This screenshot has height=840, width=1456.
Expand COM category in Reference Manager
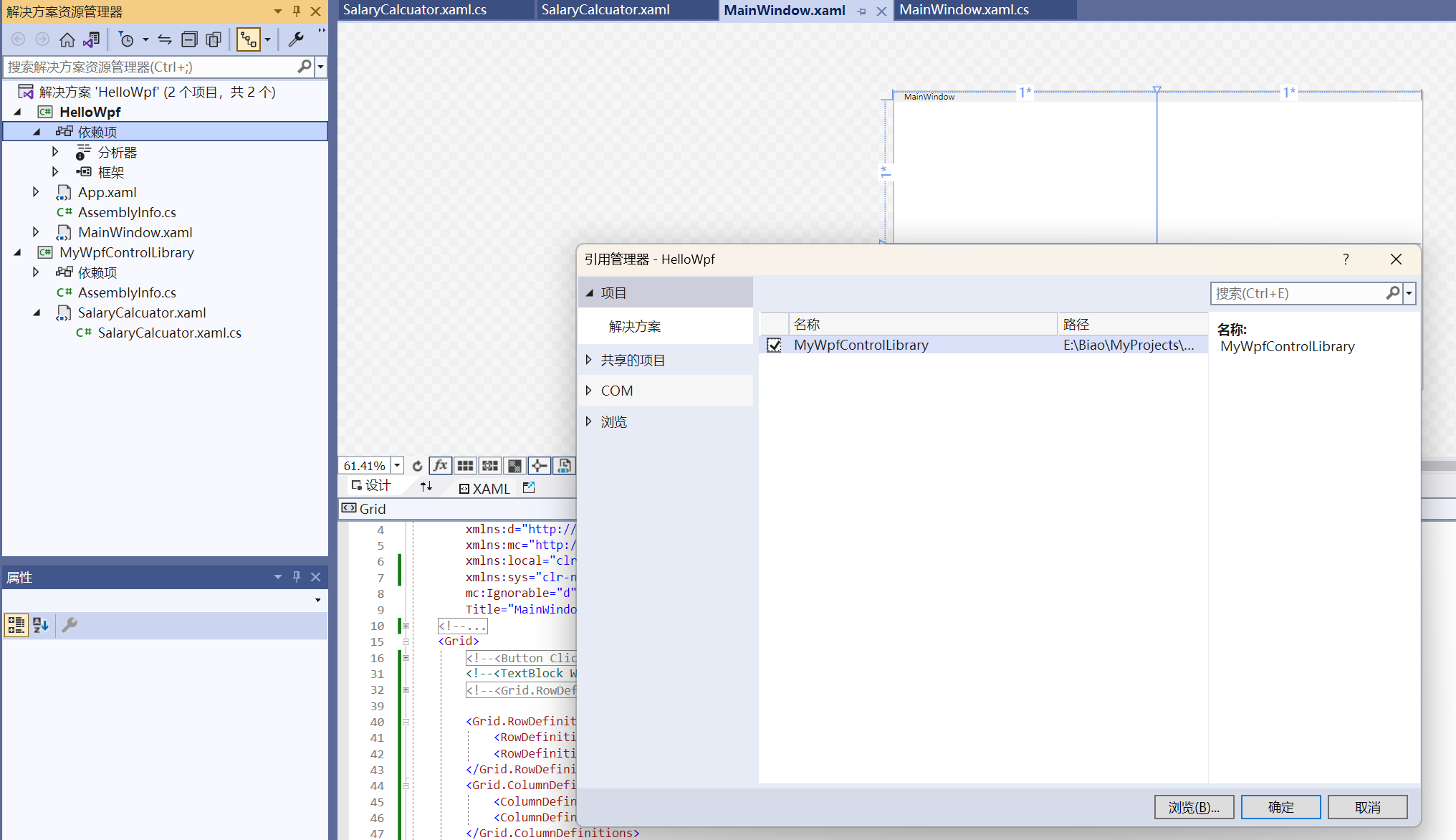(588, 391)
